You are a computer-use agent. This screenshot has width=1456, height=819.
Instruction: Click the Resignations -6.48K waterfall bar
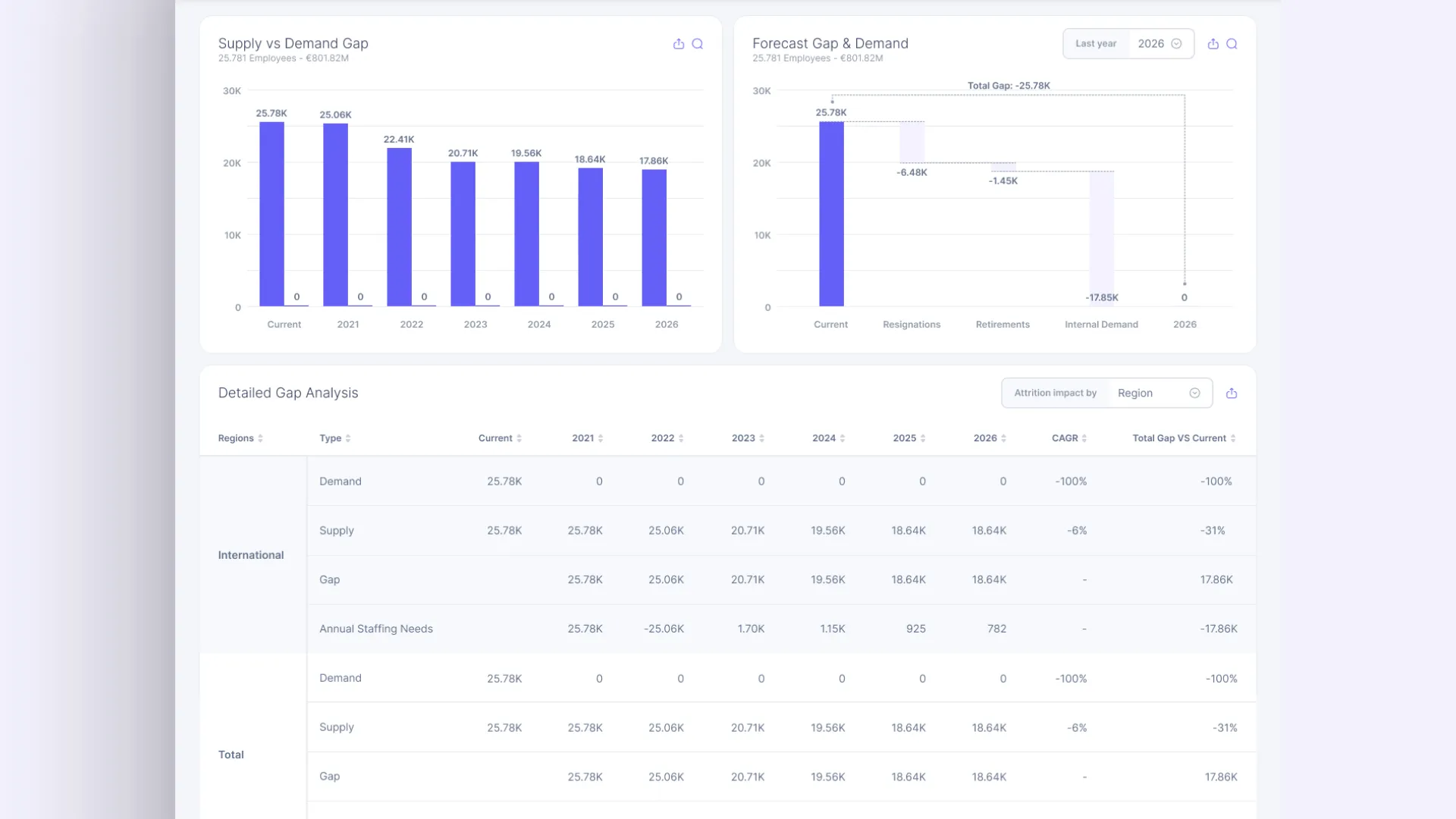[x=912, y=142]
